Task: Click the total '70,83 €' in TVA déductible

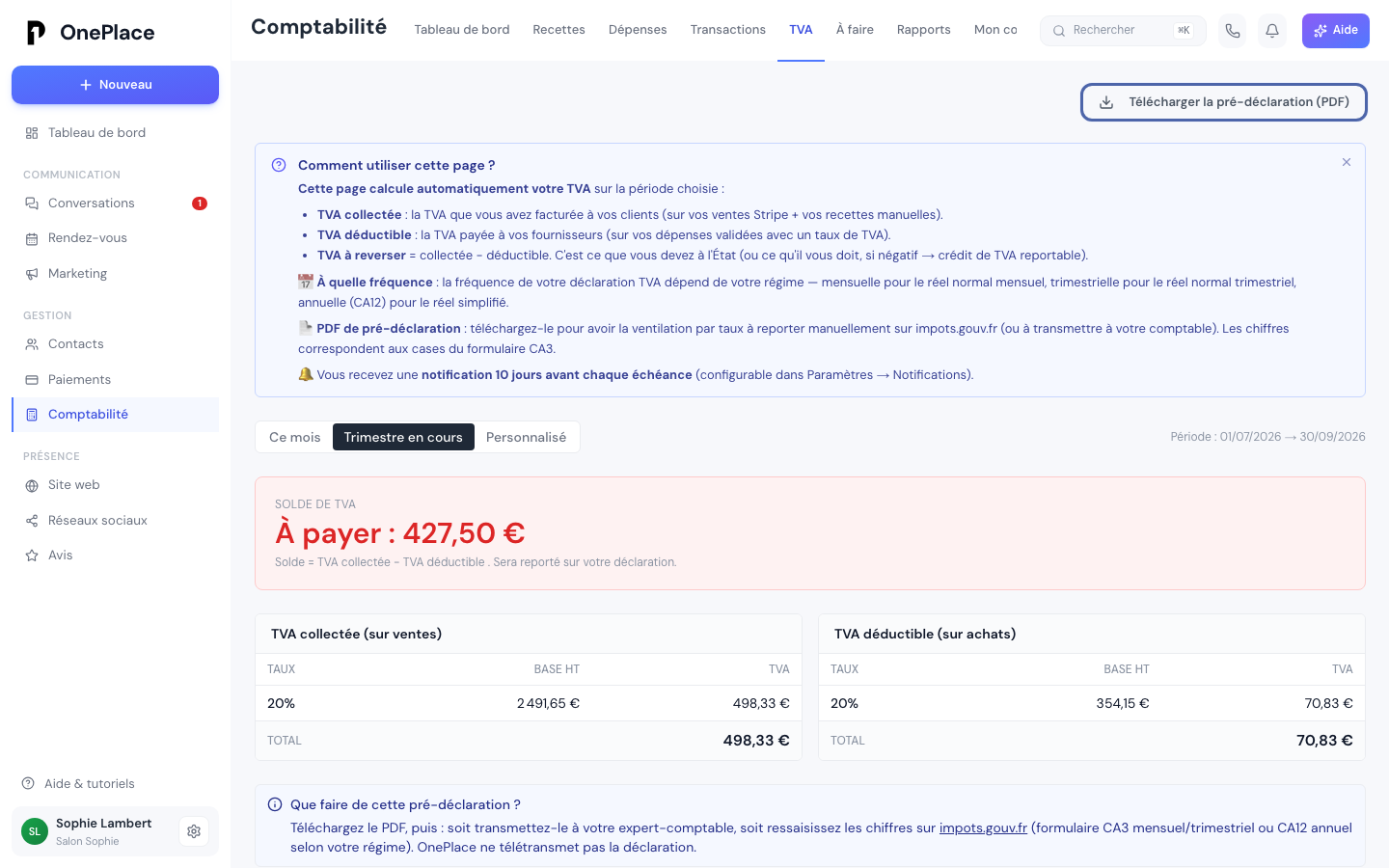Action: coord(1324,741)
